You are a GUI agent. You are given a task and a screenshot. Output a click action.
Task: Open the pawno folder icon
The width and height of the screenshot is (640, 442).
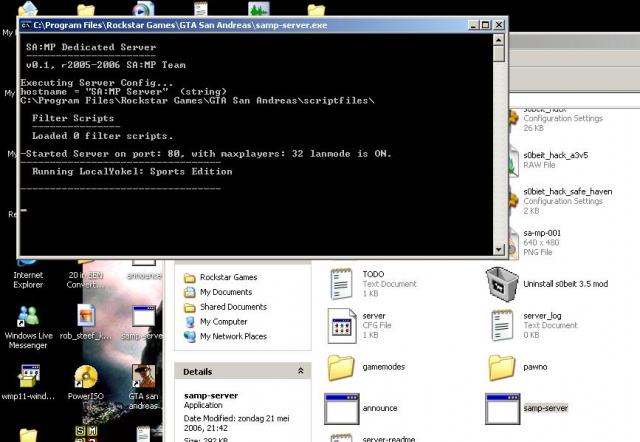coord(501,367)
